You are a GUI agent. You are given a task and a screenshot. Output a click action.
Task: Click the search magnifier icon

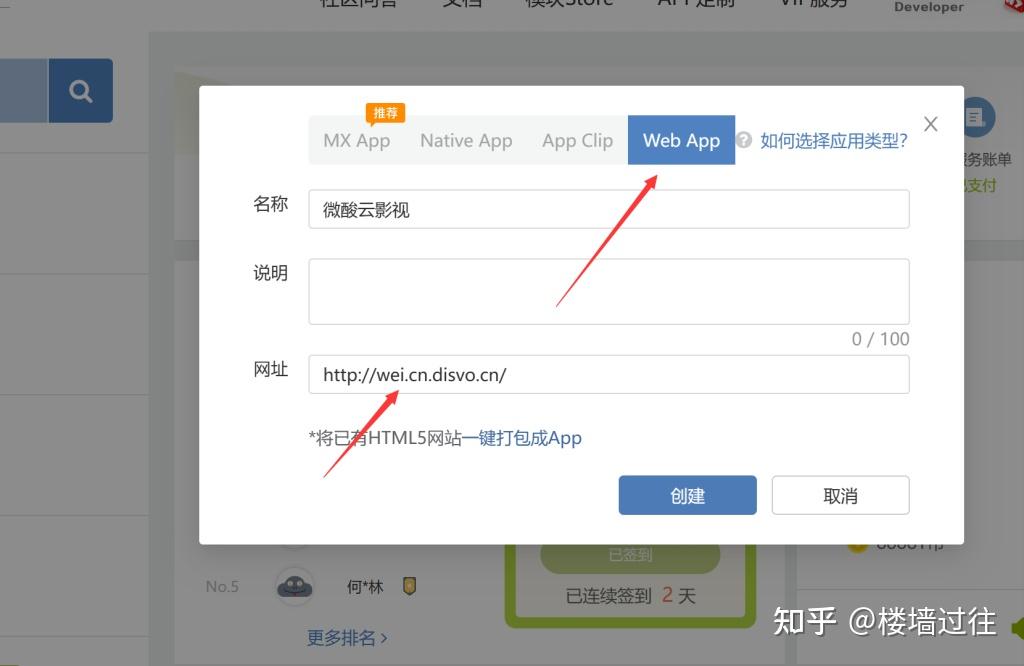click(x=80, y=90)
